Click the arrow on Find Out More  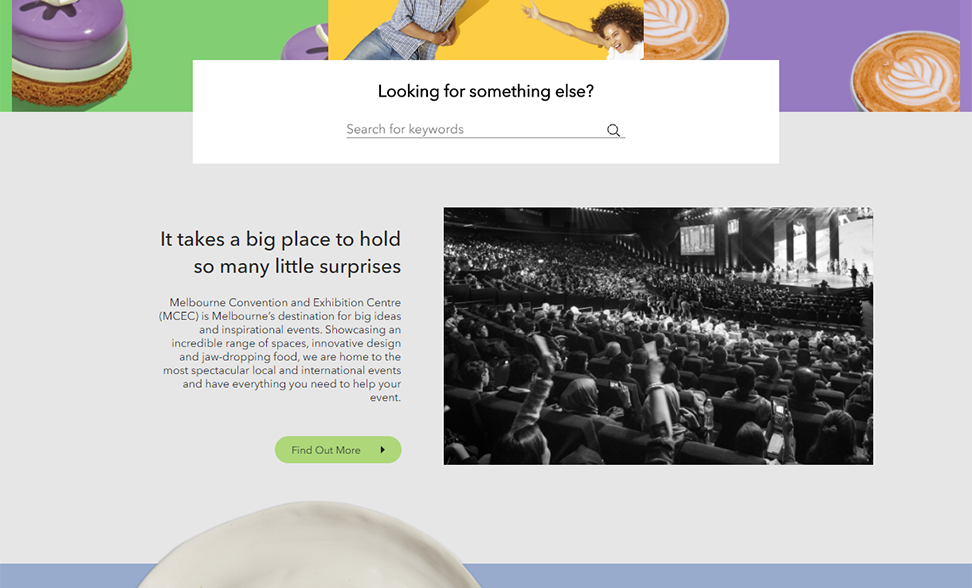coord(382,450)
